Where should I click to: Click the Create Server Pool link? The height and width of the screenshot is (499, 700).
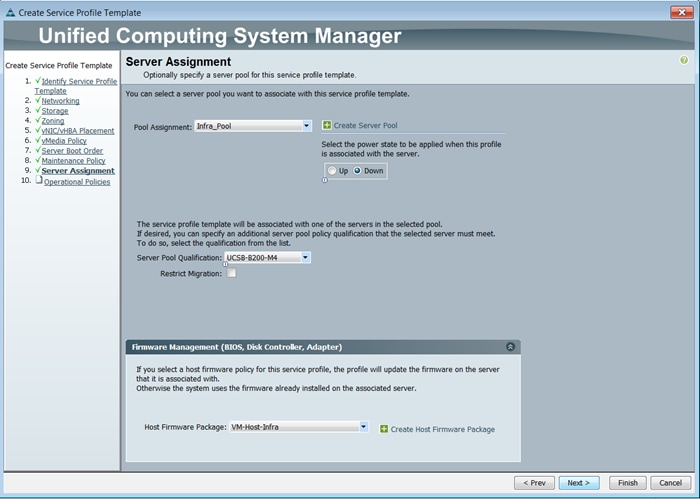tap(365, 125)
